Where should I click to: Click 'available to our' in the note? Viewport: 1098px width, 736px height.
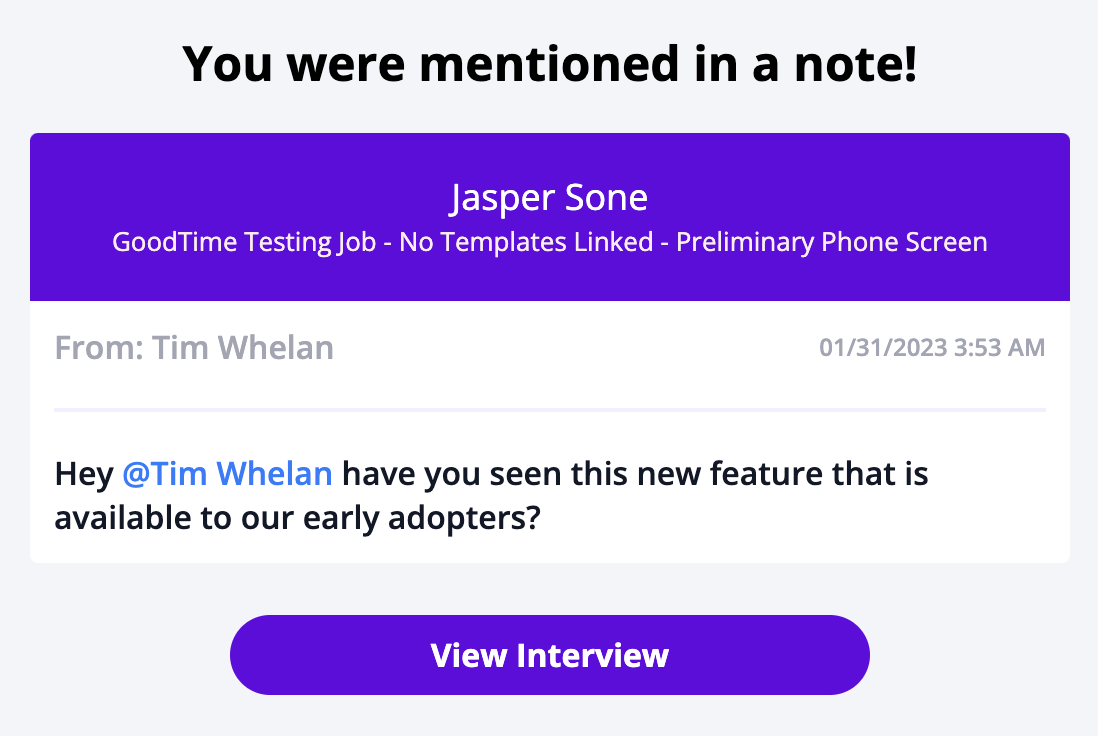click(168, 518)
